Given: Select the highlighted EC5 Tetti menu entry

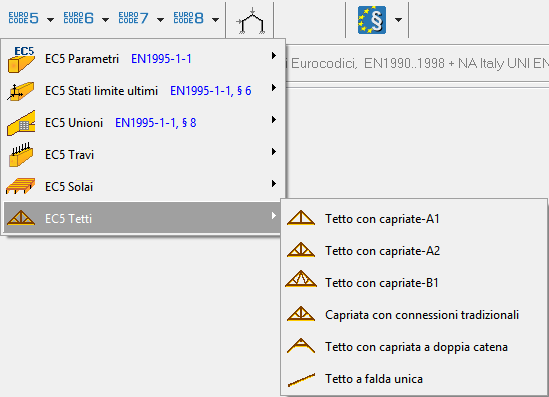Looking at the screenshot, I should [x=143, y=218].
